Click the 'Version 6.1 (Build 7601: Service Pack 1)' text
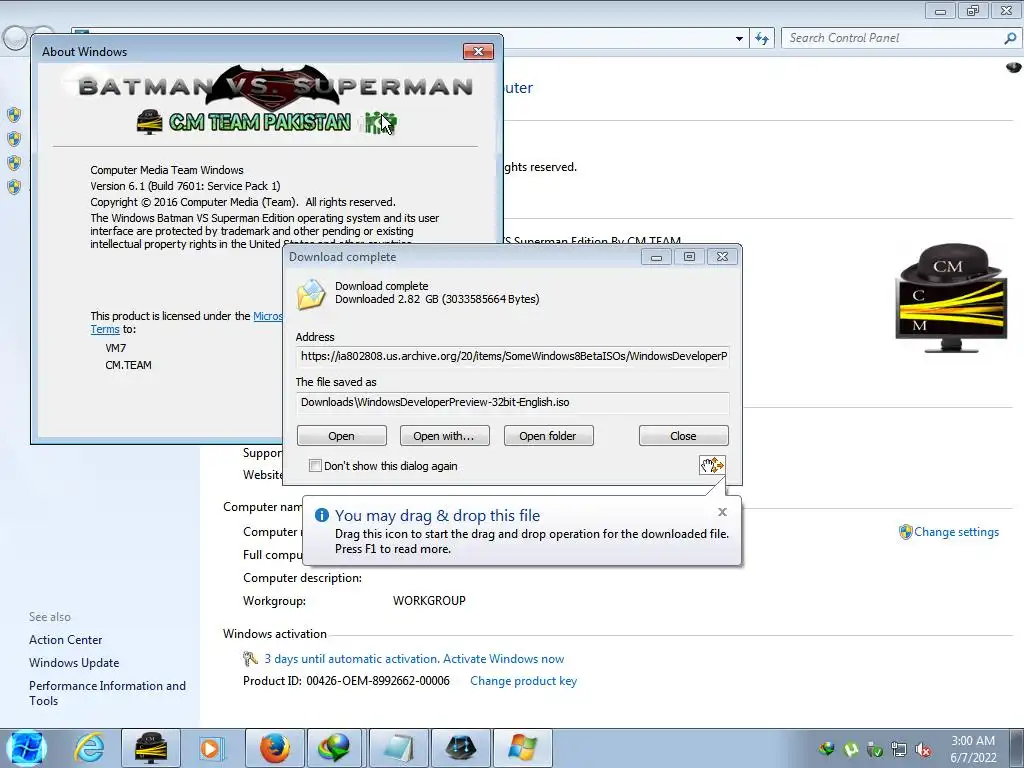This screenshot has height=768, width=1024. coord(185,186)
